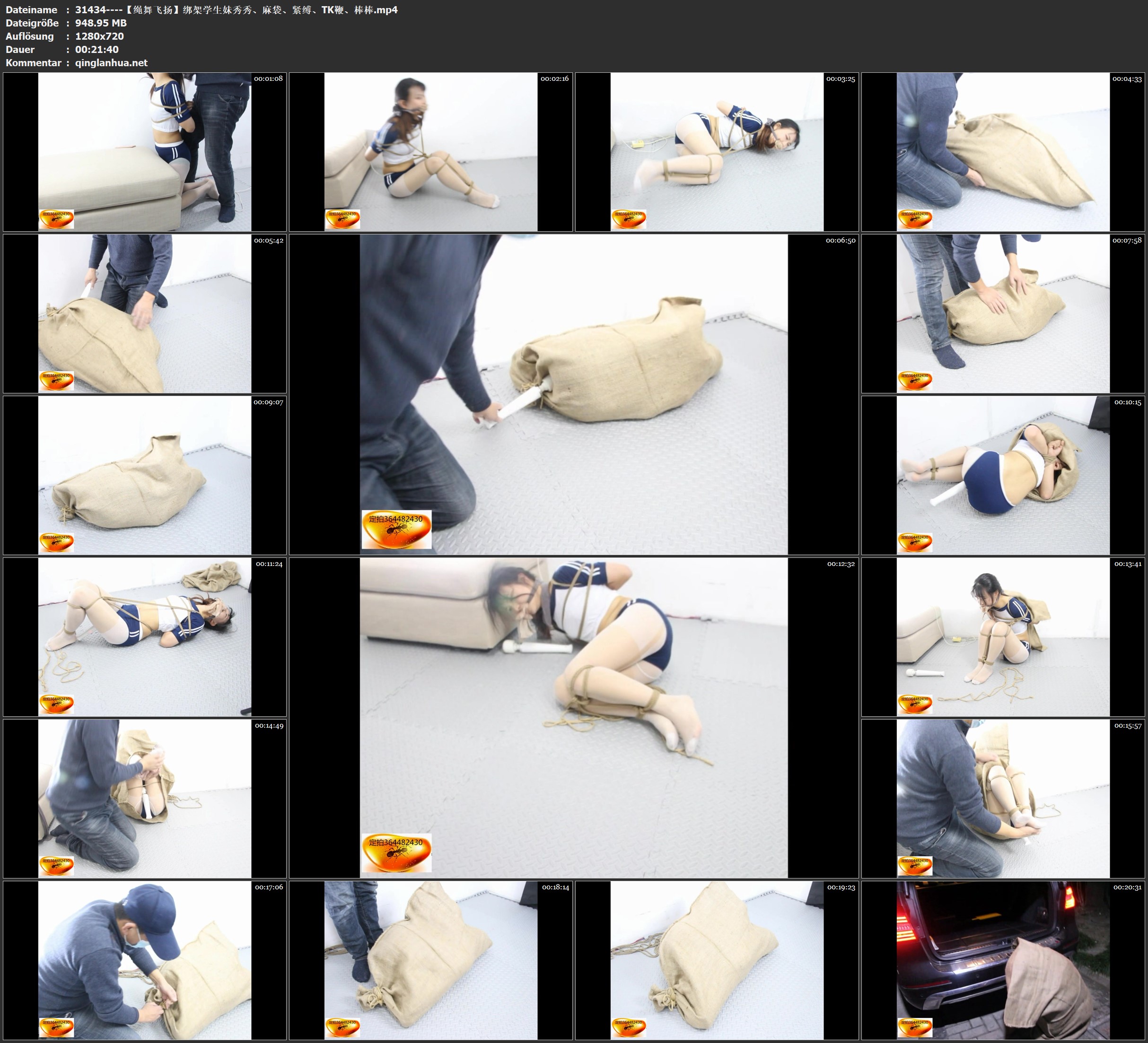Open the thumbnail marked 00:18:14
Image resolution: width=1148 pixels, height=1043 pixels.
pyautogui.click(x=430, y=960)
